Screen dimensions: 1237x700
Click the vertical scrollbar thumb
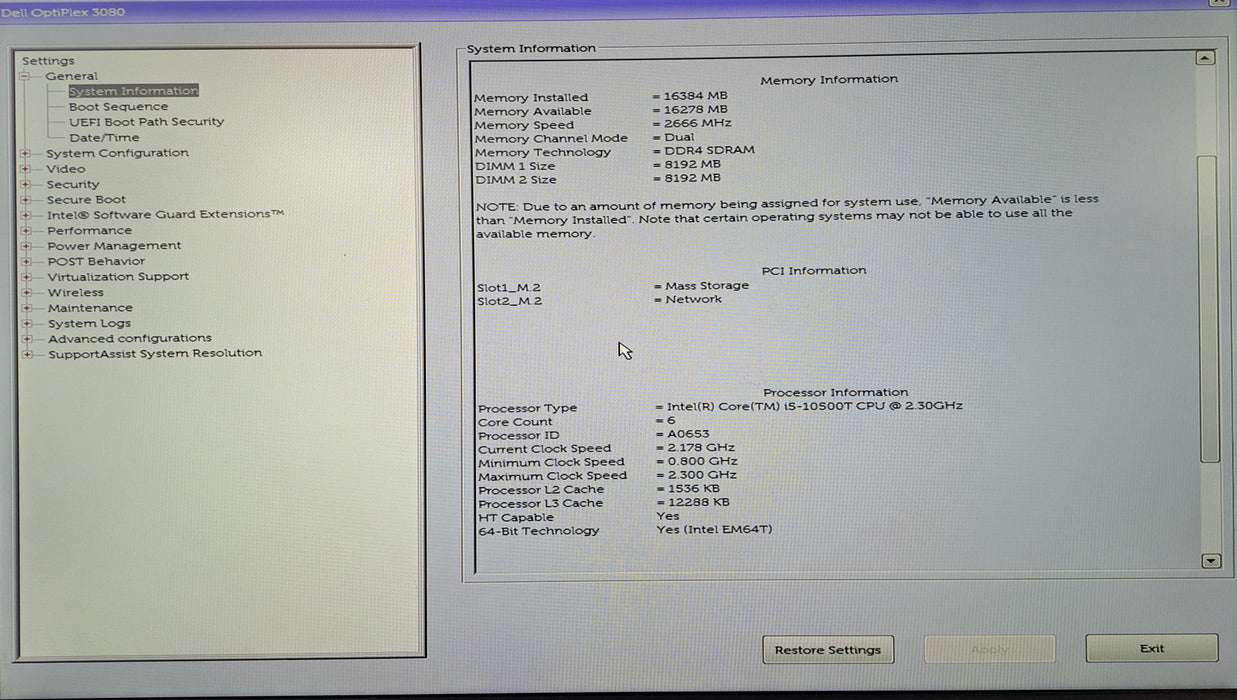point(1209,309)
